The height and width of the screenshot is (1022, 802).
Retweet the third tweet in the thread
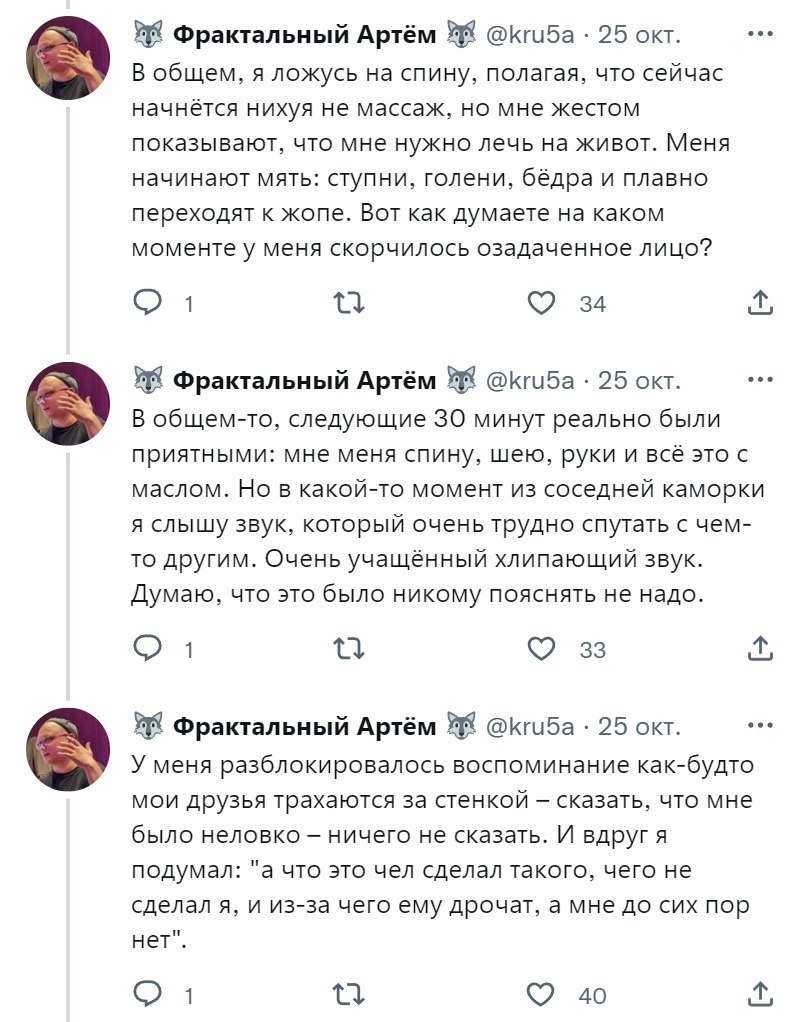pos(344,994)
